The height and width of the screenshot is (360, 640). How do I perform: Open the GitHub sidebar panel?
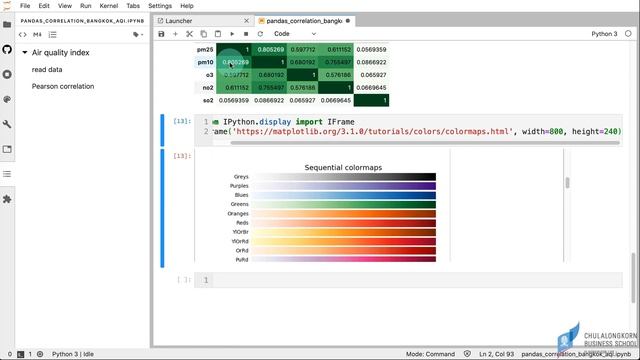(7, 49)
